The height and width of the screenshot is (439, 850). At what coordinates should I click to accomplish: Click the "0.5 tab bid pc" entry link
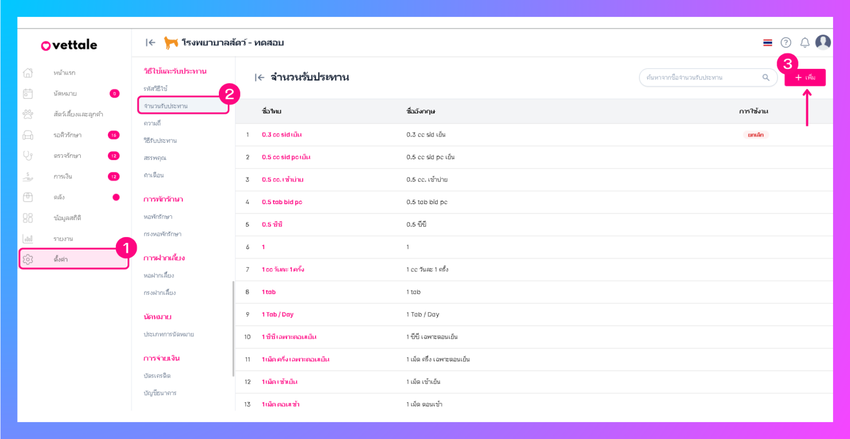pos(282,202)
